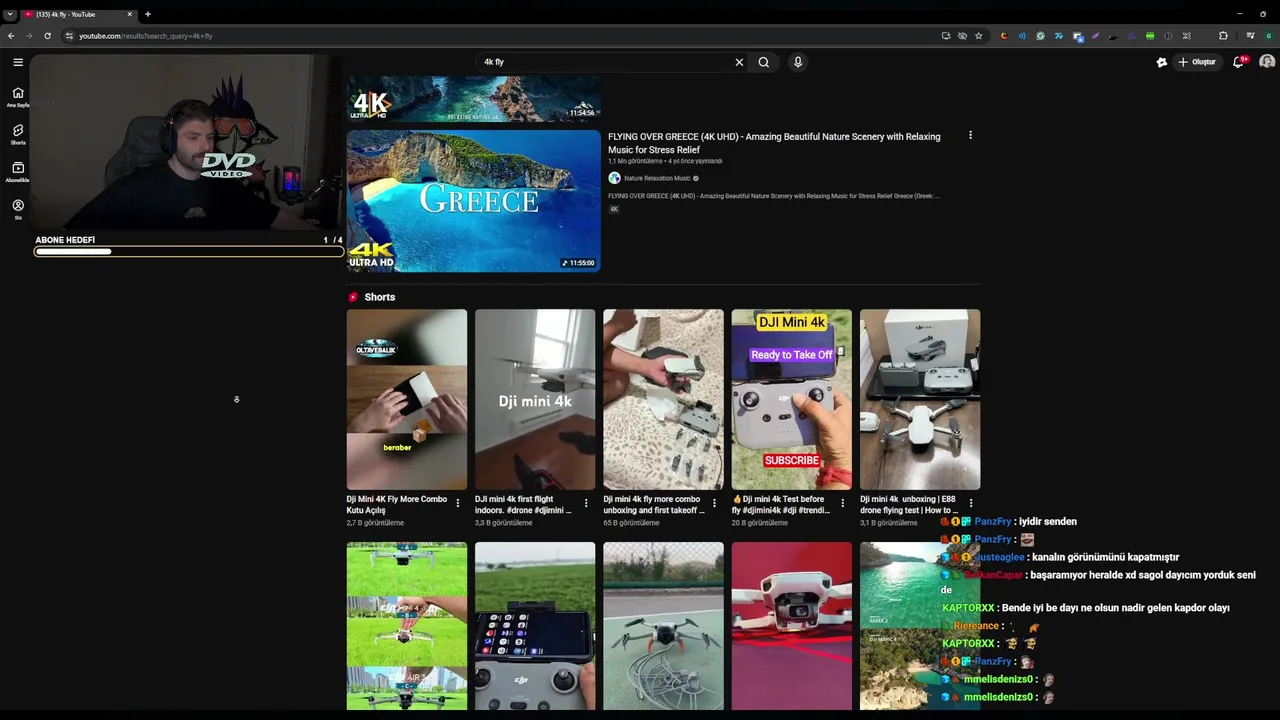This screenshot has width=1280, height=720.
Task: Open more options for Flying Over Greece video
Action: 970,135
